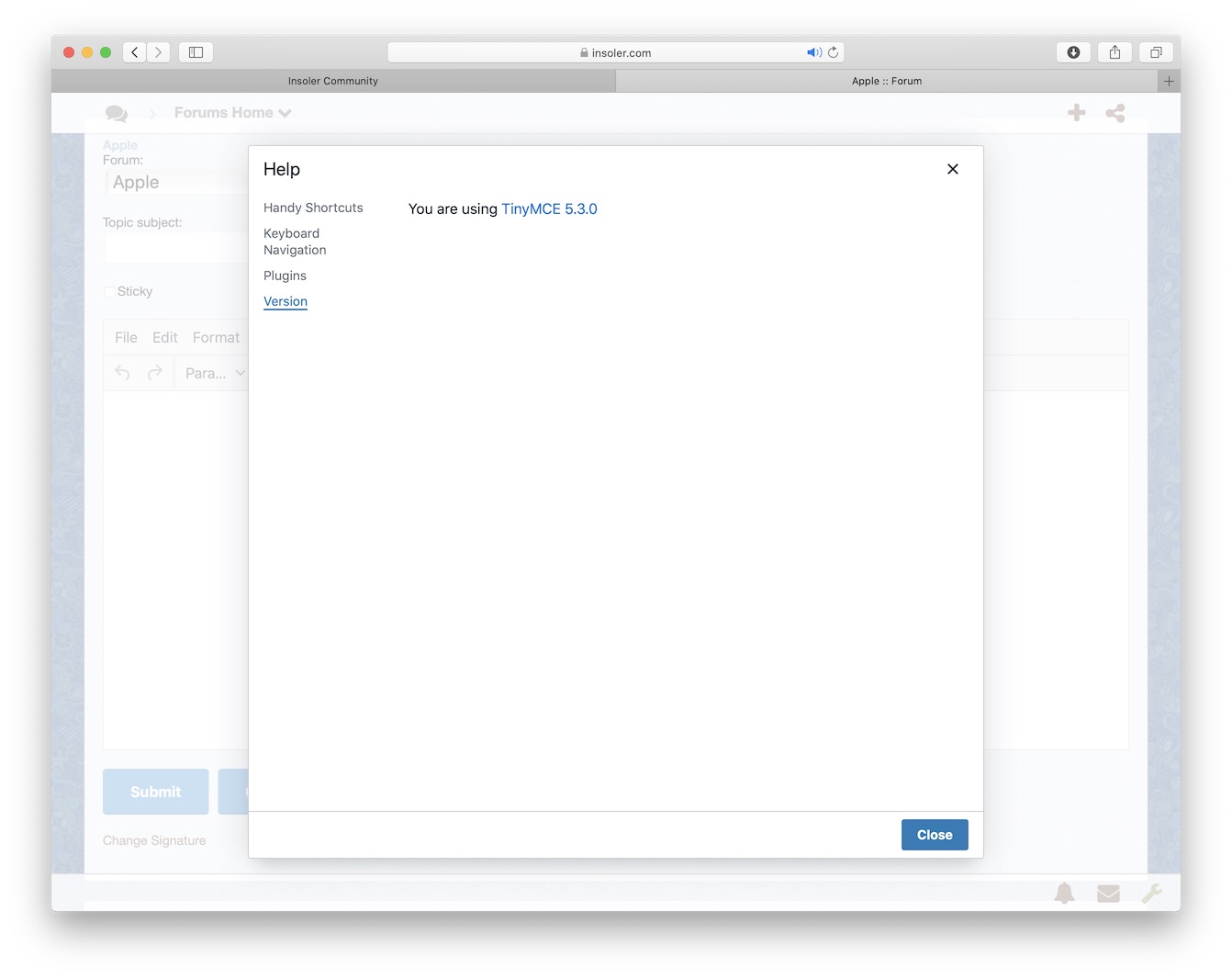The height and width of the screenshot is (979, 1232).
Task: Open the Safari downloads icon
Action: pyautogui.click(x=1073, y=52)
